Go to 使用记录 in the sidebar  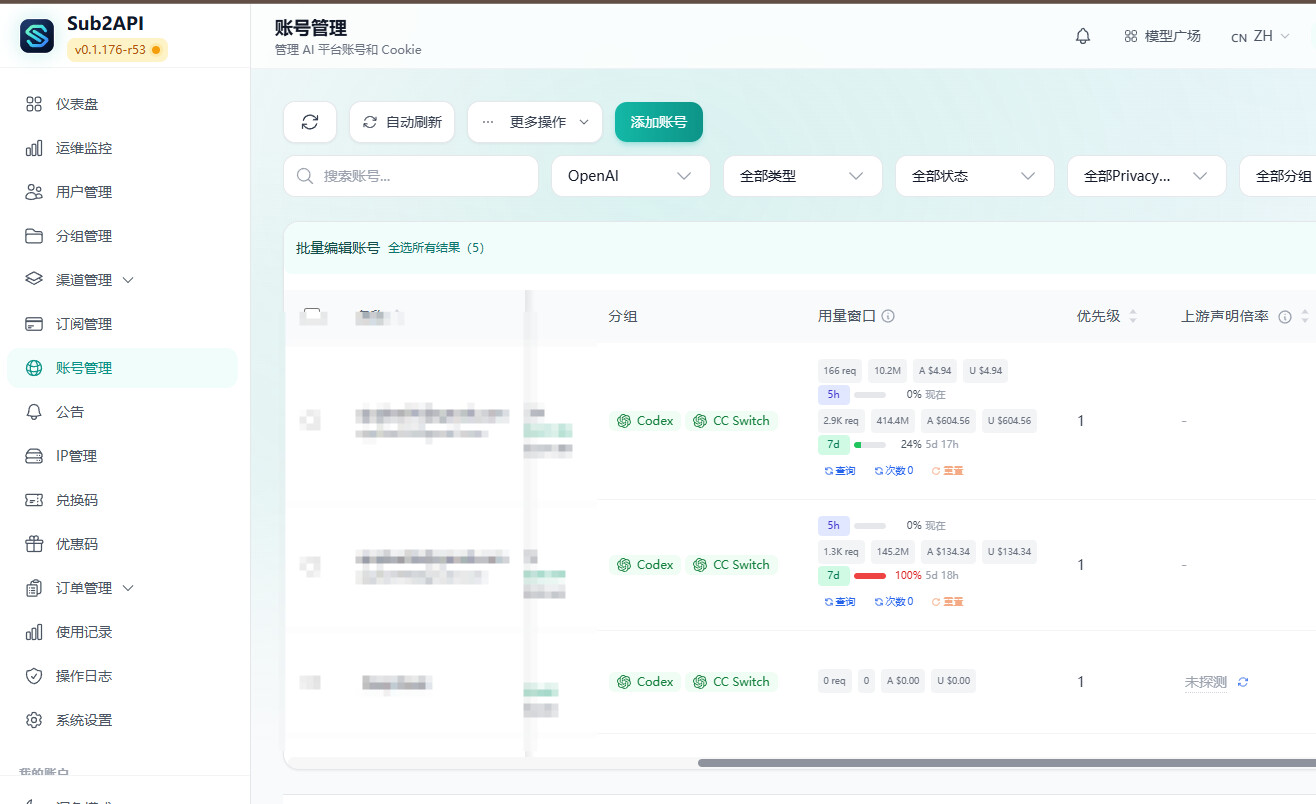point(122,632)
